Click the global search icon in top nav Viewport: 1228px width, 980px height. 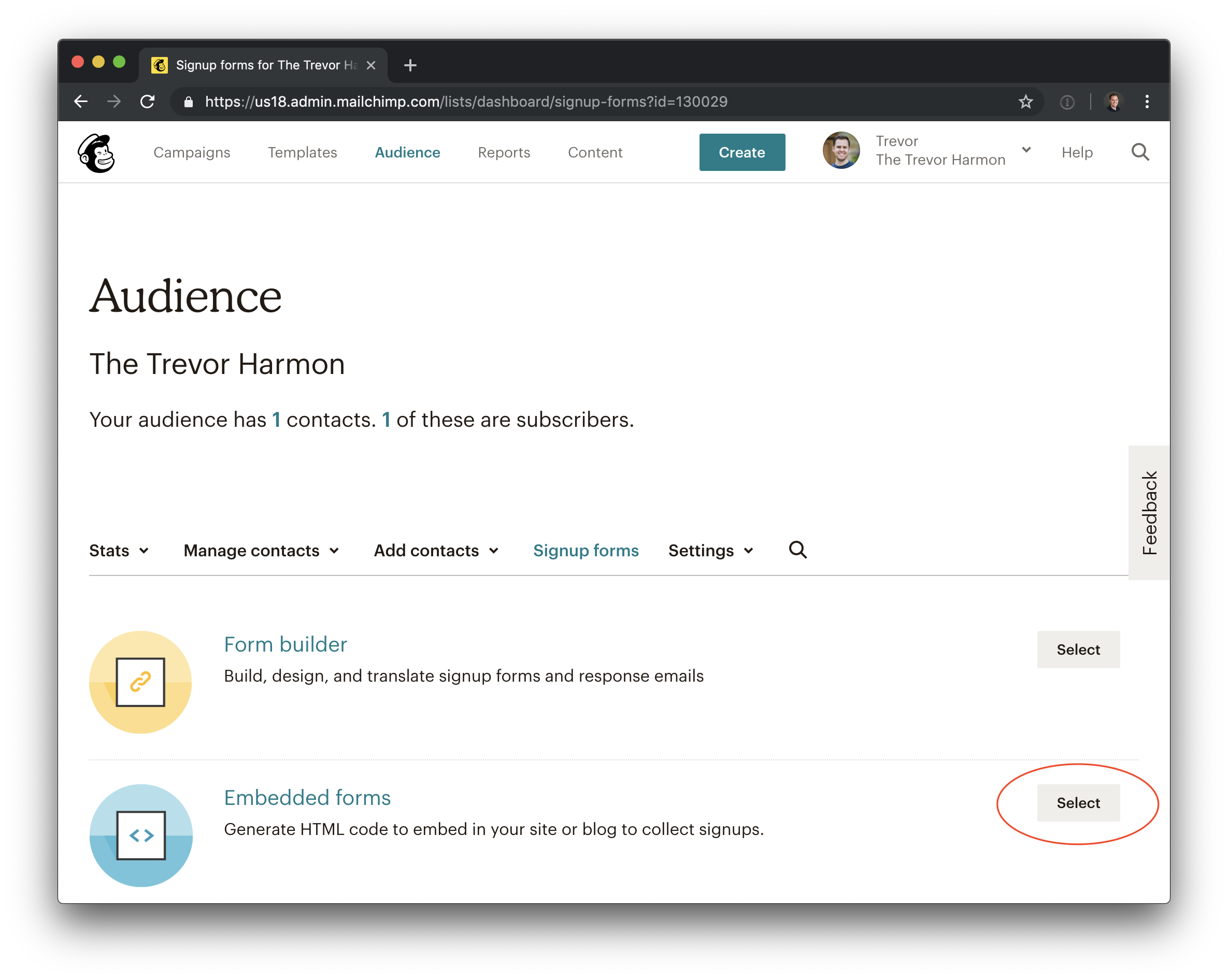click(1140, 152)
